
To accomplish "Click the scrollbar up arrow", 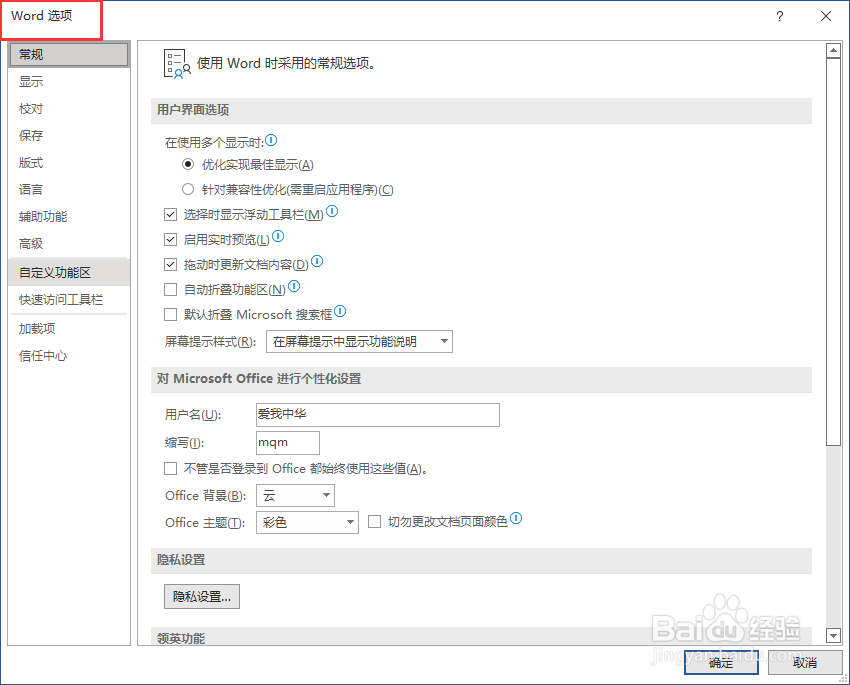I will pyautogui.click(x=833, y=51).
